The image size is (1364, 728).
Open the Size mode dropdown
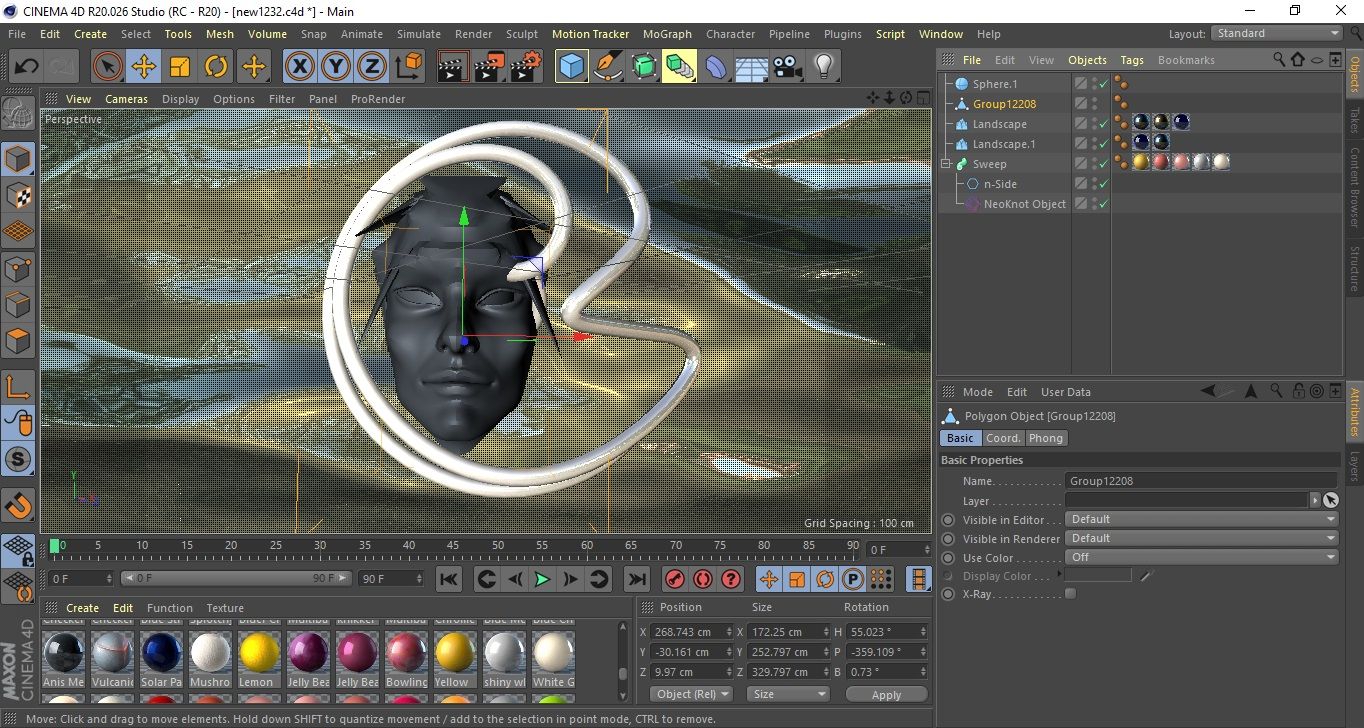[x=787, y=694]
